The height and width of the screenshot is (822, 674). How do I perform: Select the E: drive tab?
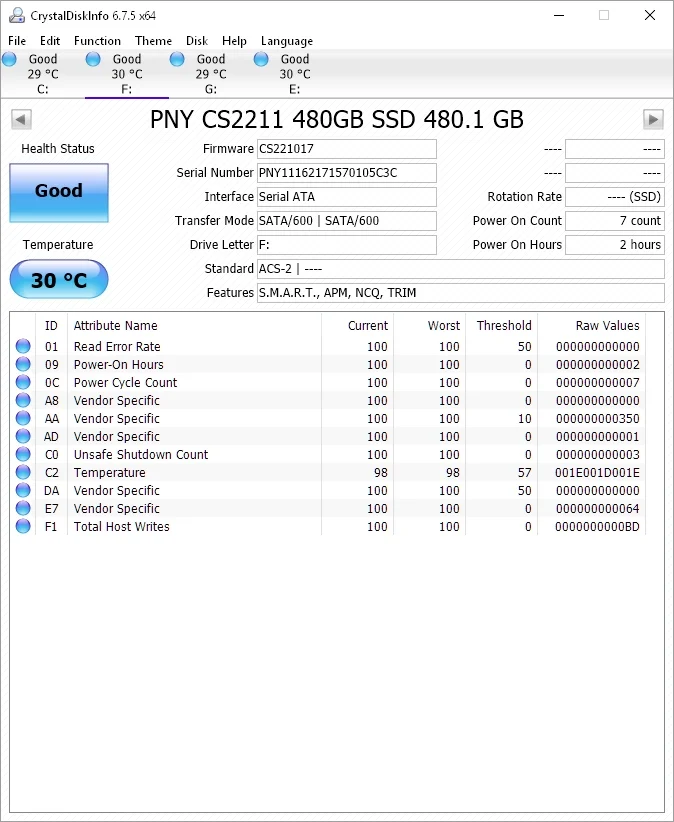tap(295, 74)
